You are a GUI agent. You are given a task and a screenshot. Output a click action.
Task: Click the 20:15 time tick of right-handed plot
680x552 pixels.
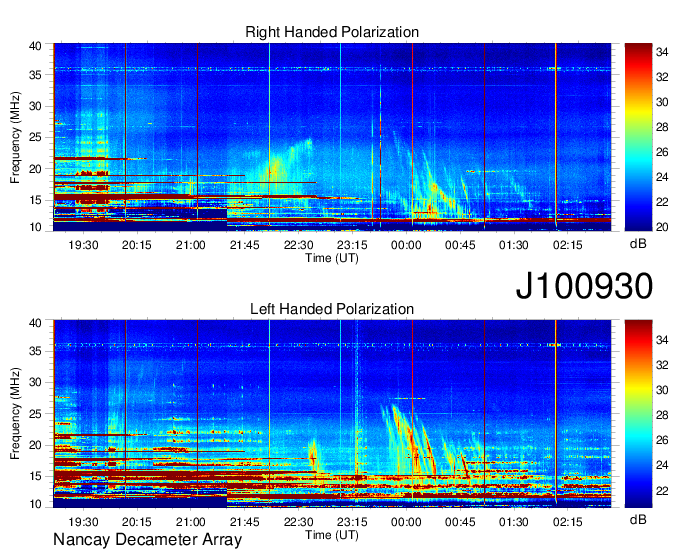pyautogui.click(x=137, y=245)
